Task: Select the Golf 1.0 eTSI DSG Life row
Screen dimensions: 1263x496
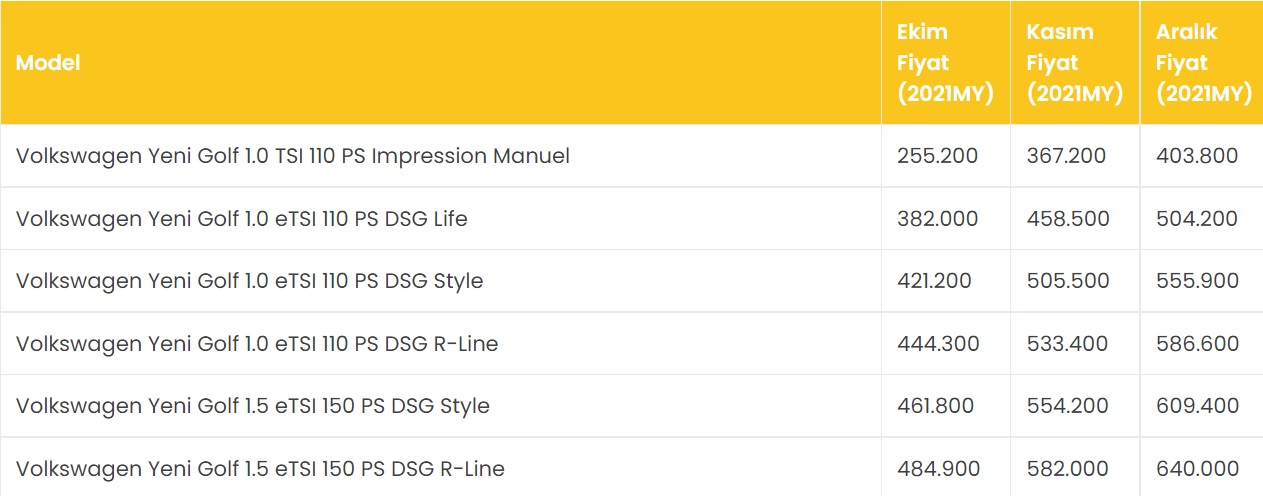Action: click(x=241, y=218)
